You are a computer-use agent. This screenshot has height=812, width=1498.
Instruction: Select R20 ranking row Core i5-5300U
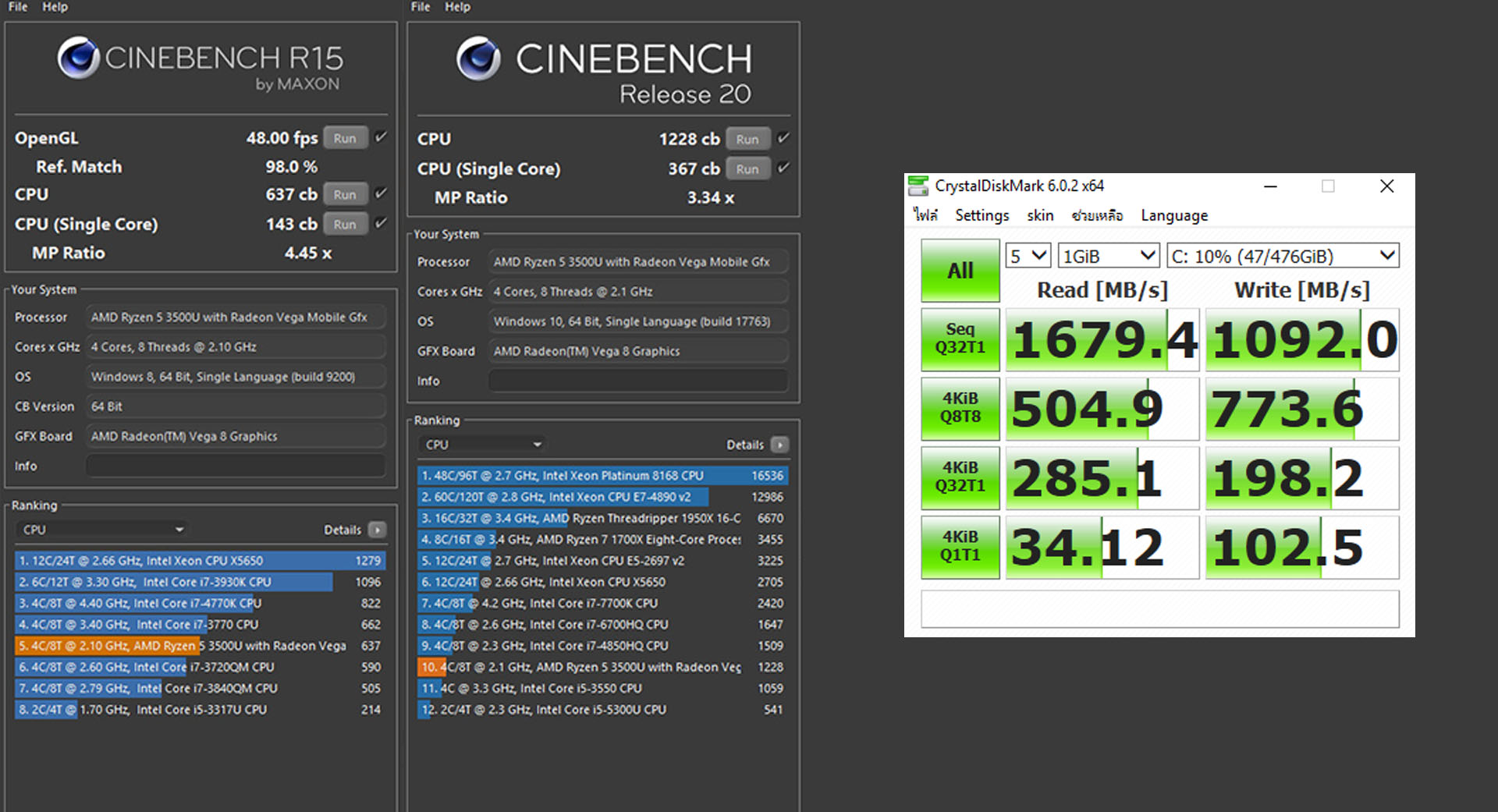[603, 710]
